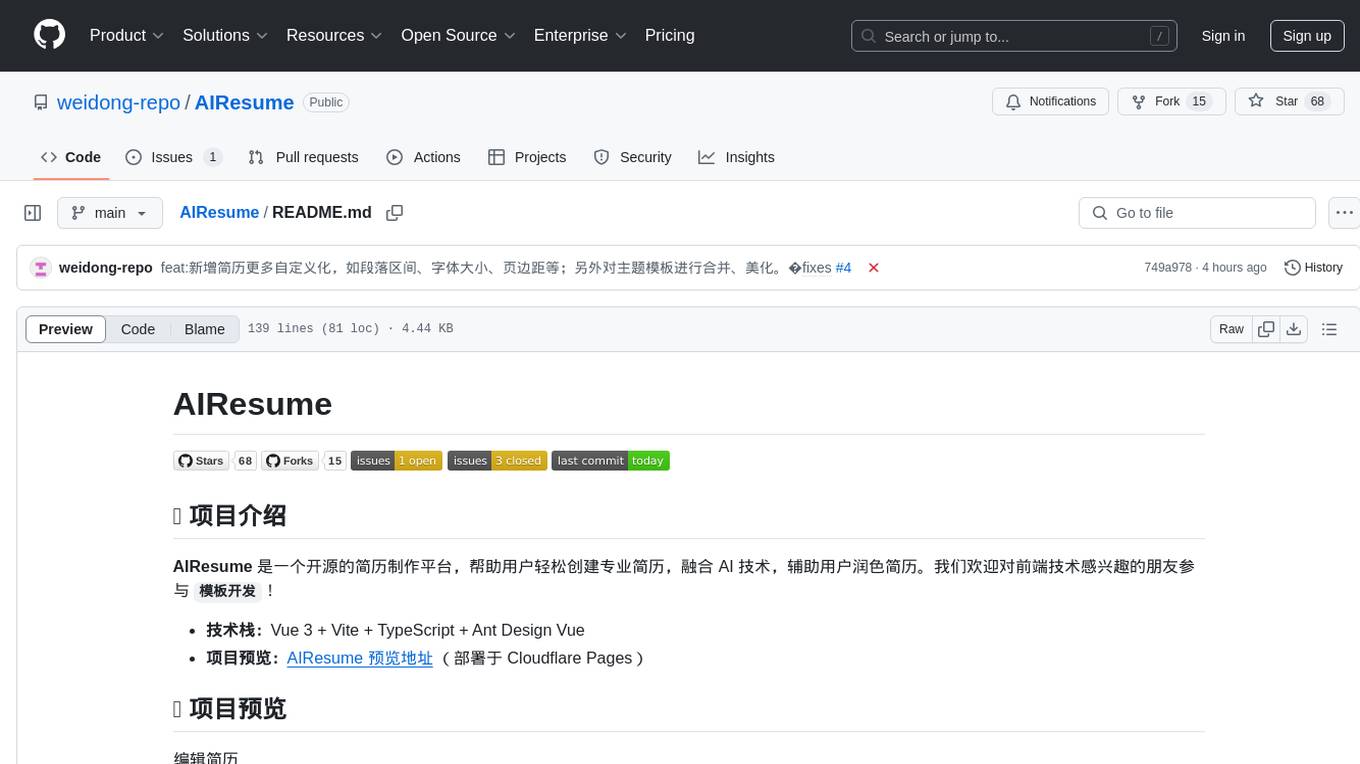
Task: Expand the file tree side panel
Action: click(32, 213)
